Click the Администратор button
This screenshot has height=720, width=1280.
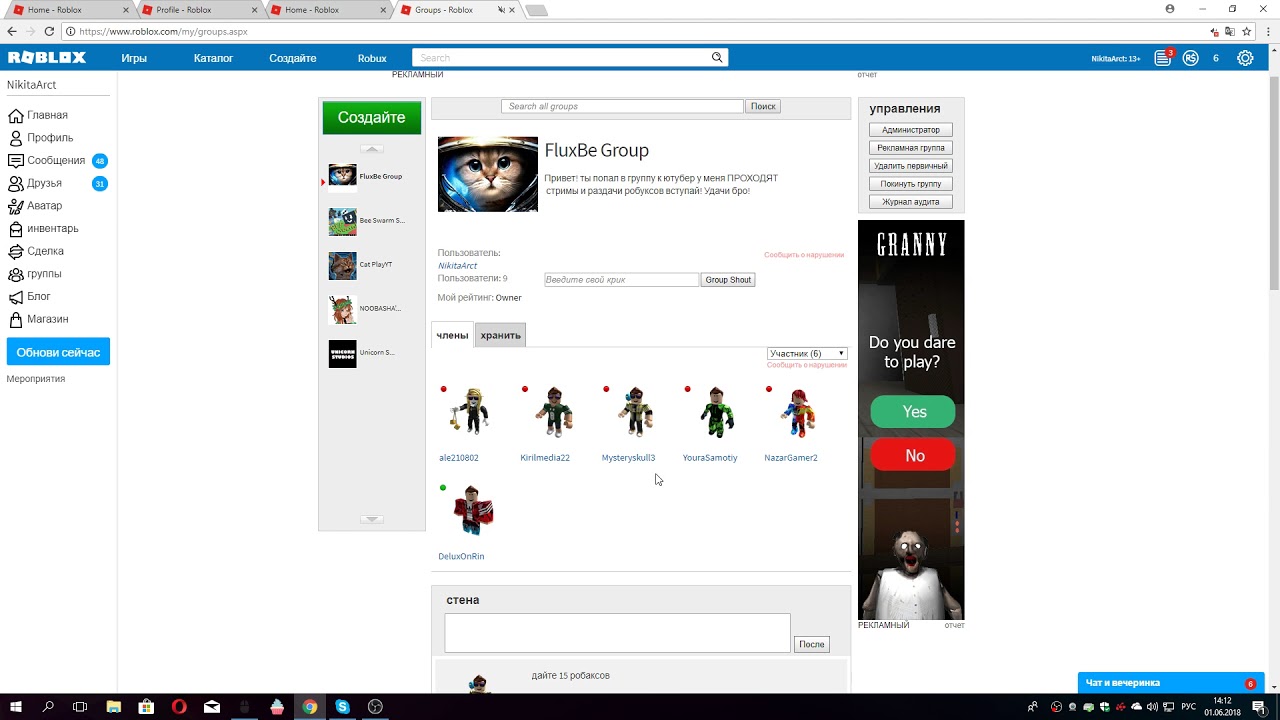910,130
